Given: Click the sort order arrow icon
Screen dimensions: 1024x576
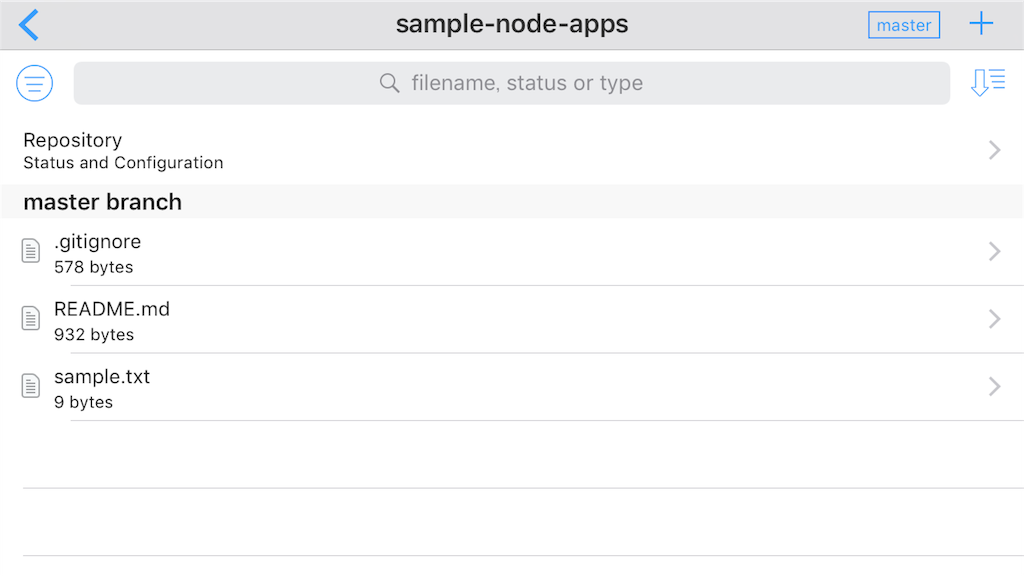Looking at the screenshot, I should click(988, 83).
